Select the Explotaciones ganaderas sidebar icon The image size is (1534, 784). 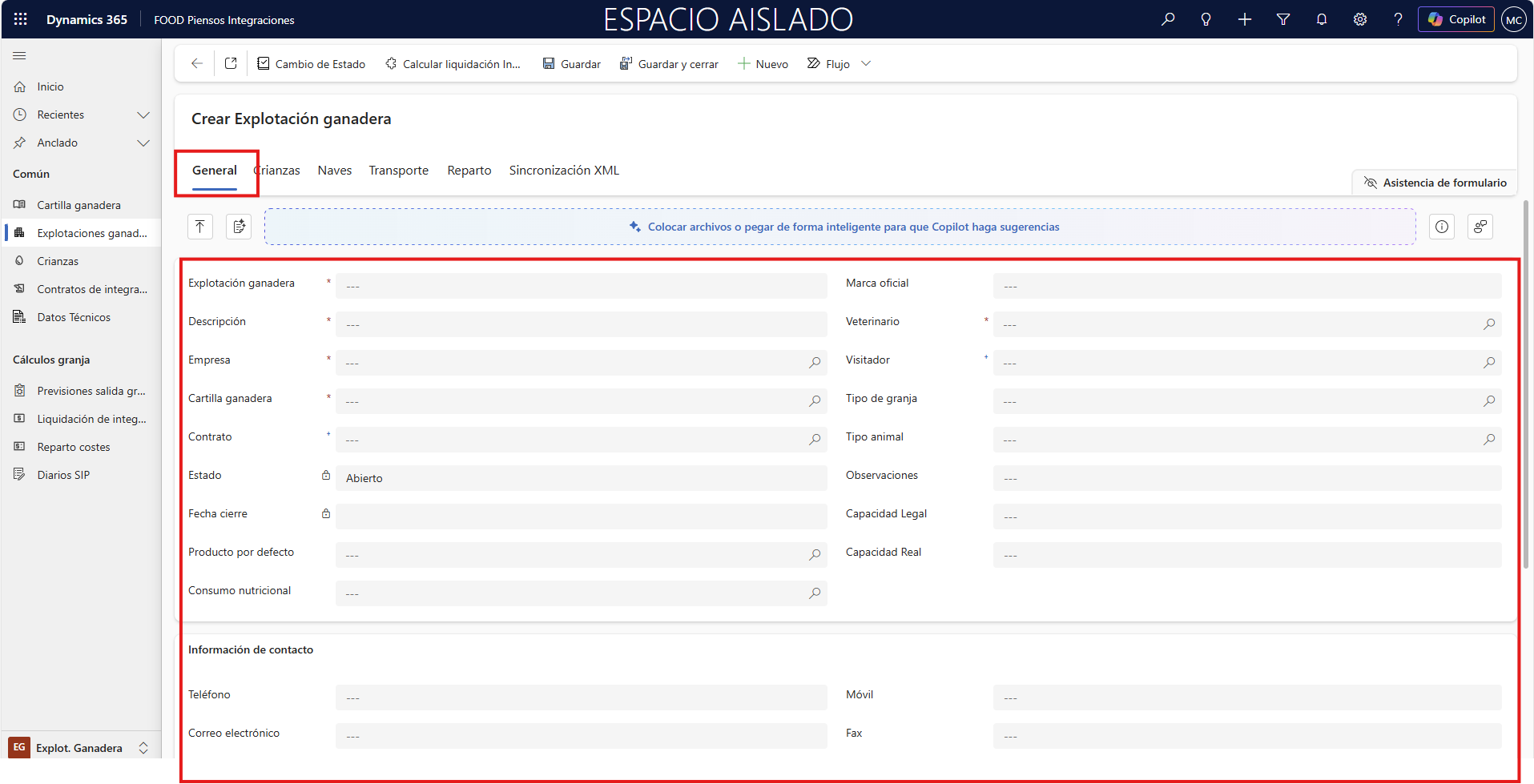20,233
